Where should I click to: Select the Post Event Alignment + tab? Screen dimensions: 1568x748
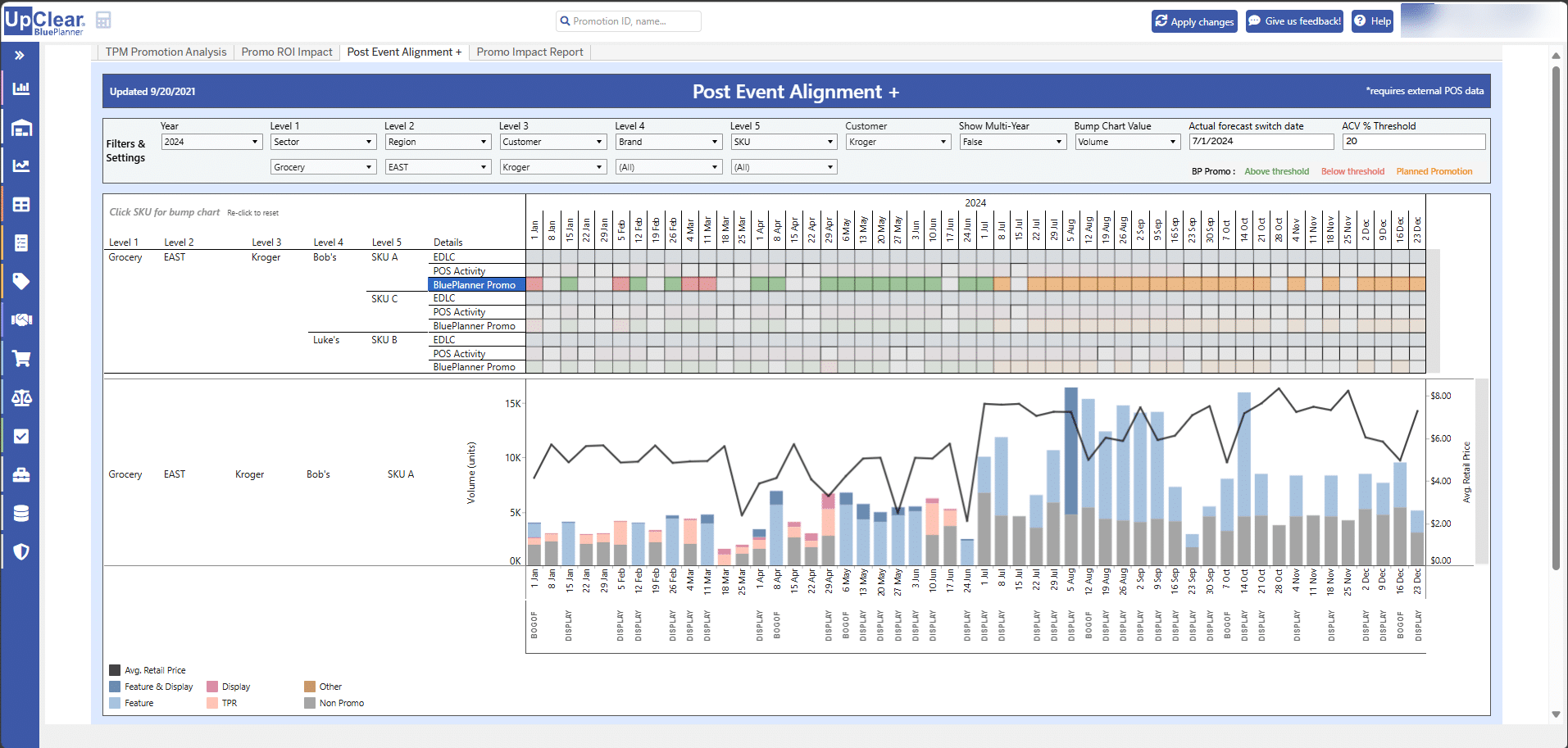404,52
